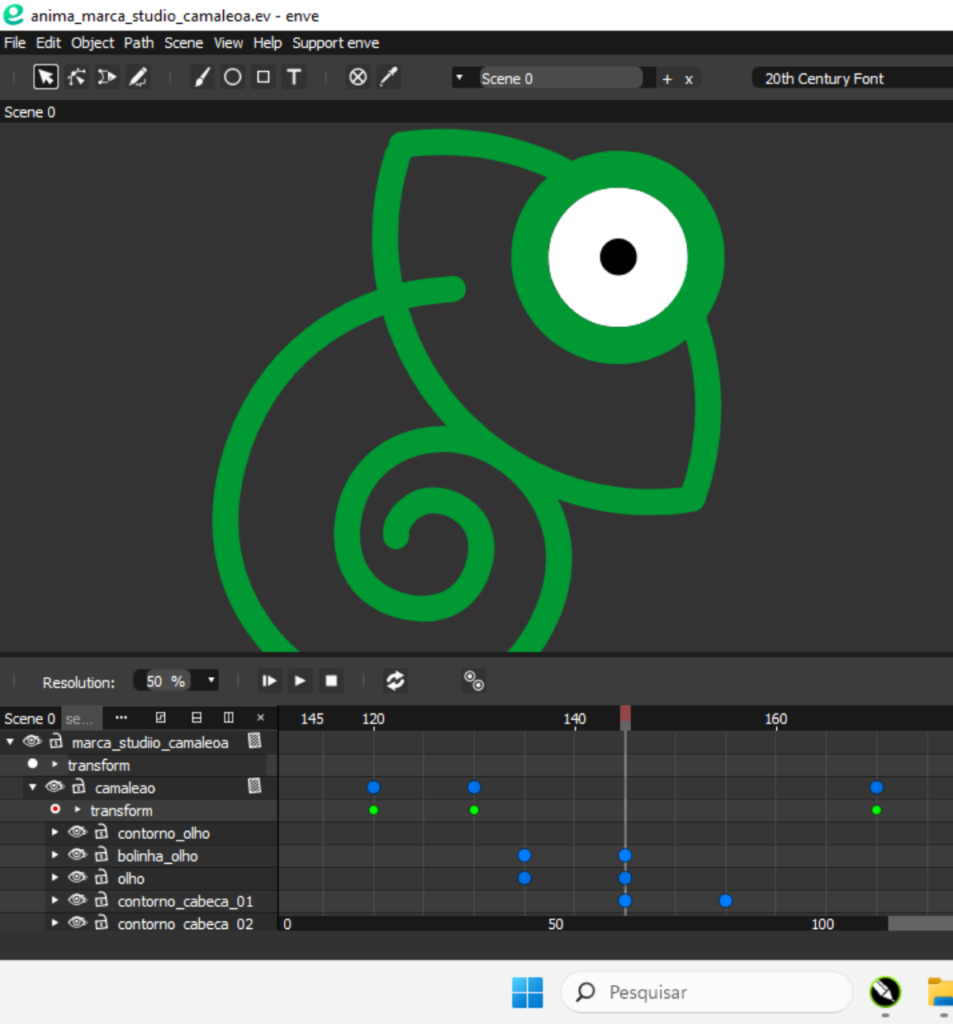Select the point editing tool
This screenshot has width=953, height=1024.
76,77
